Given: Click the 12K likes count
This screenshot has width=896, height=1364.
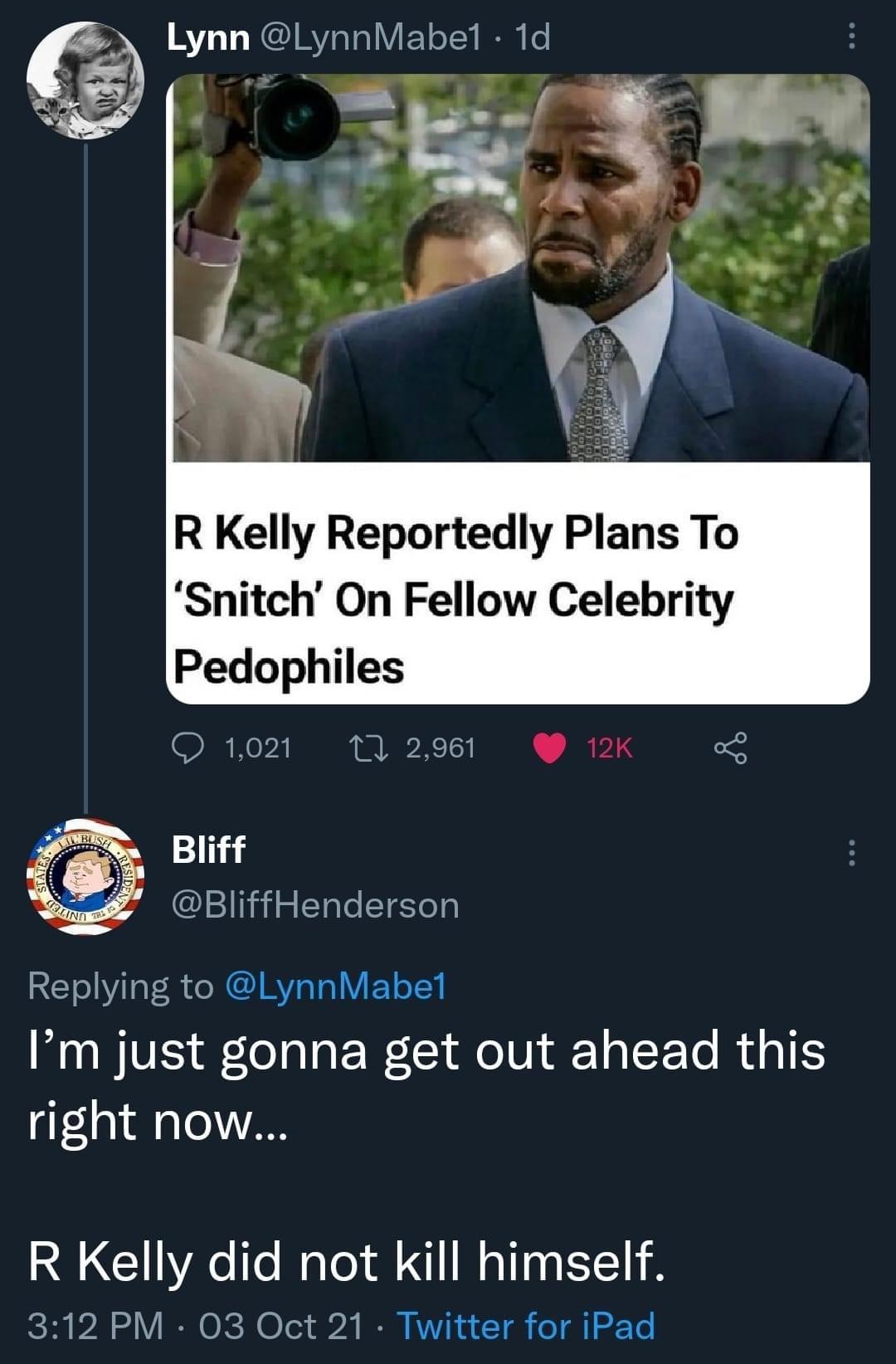Looking at the screenshot, I should (610, 748).
